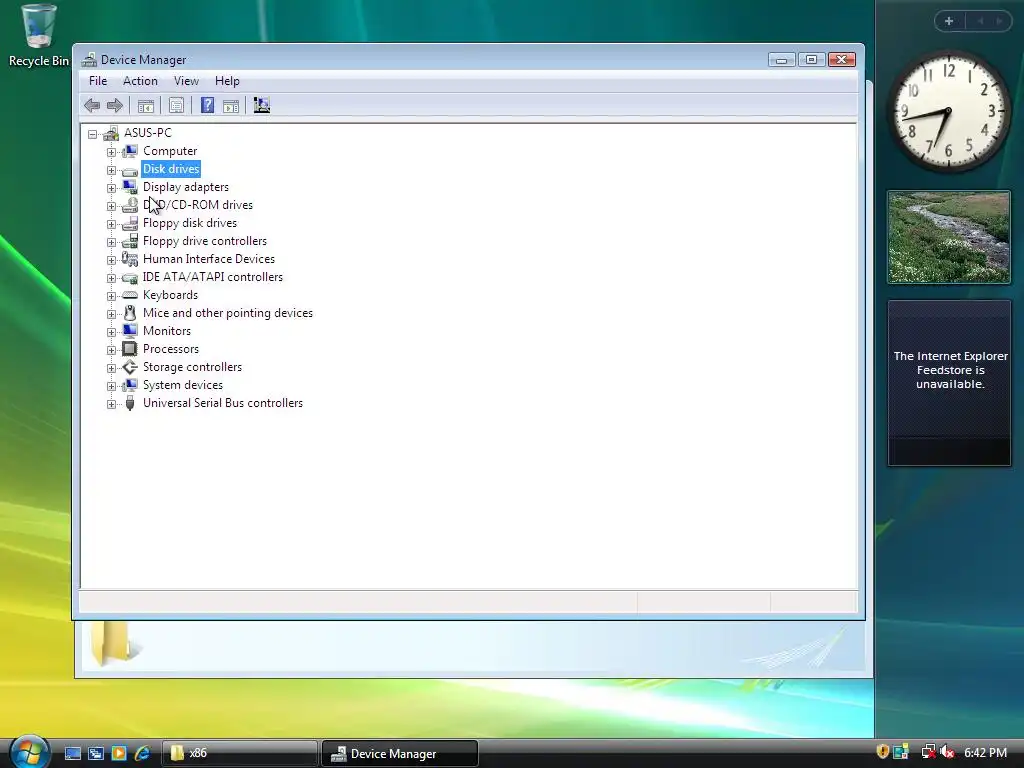Click the Monitors icon
1024x768 pixels.
coord(130,331)
